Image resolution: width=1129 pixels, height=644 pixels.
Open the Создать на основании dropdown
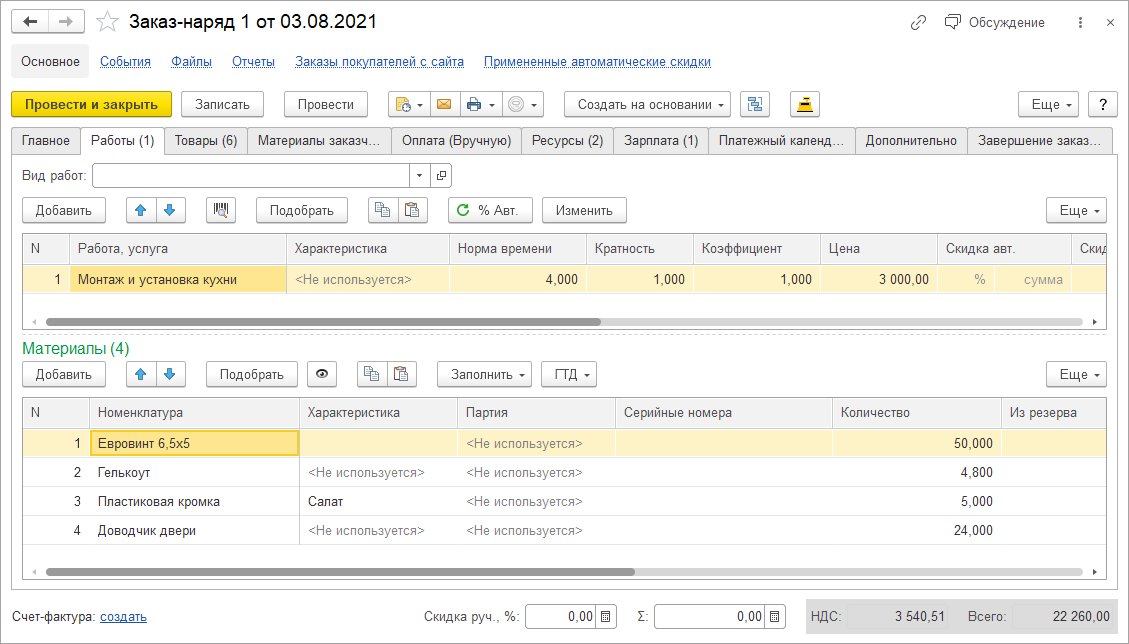647,105
